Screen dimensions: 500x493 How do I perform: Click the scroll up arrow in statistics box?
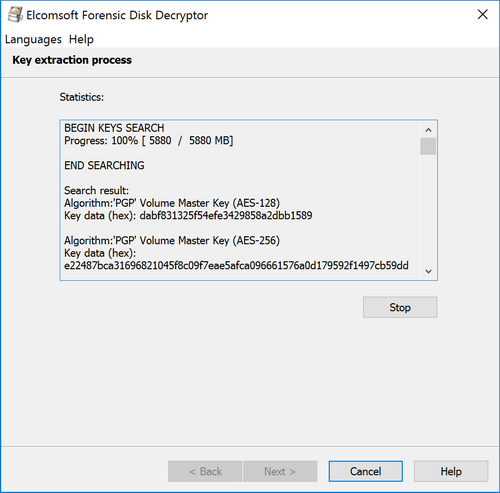[428, 130]
